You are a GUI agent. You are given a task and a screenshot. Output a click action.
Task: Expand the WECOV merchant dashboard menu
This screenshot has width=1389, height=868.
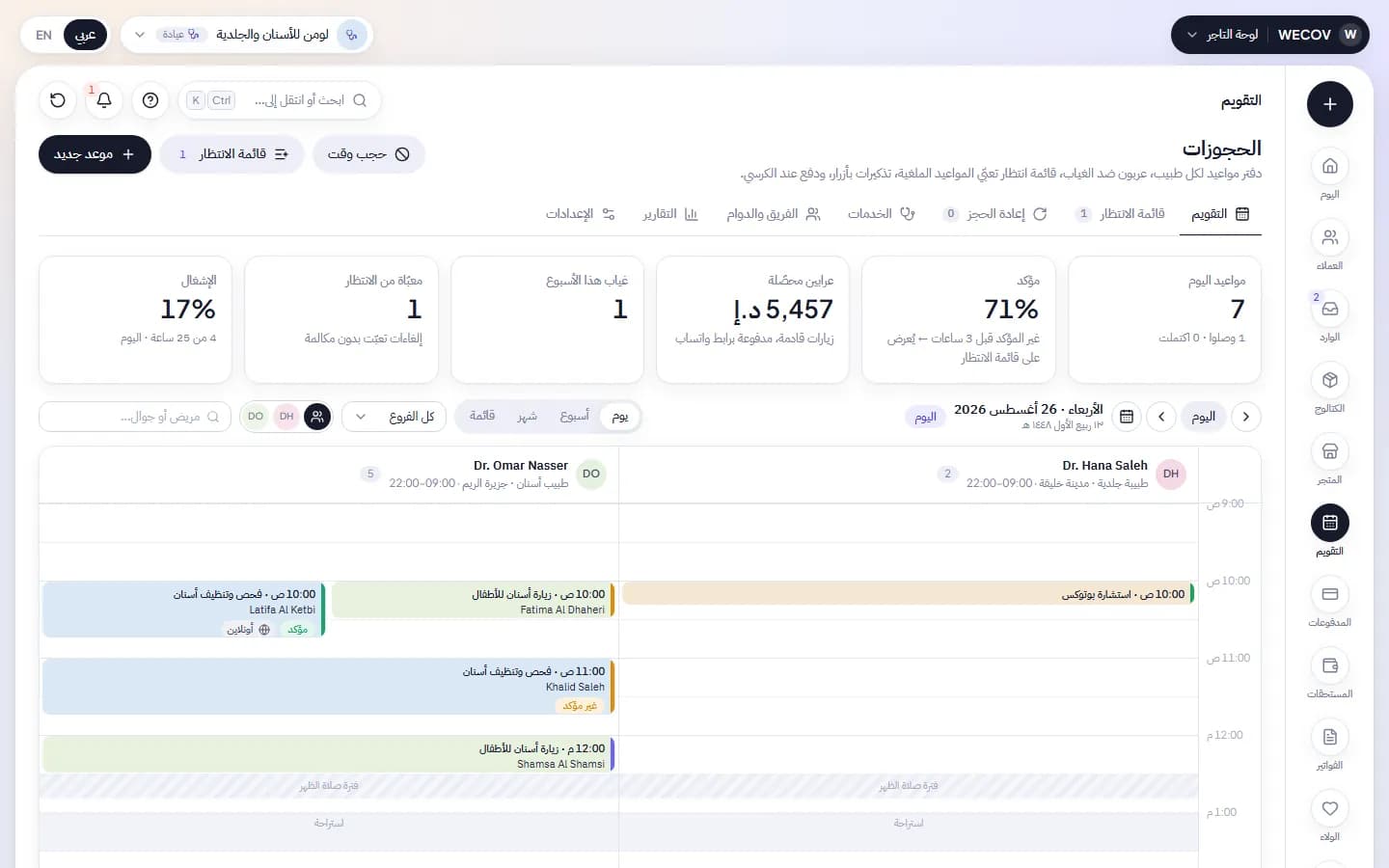point(1270,35)
